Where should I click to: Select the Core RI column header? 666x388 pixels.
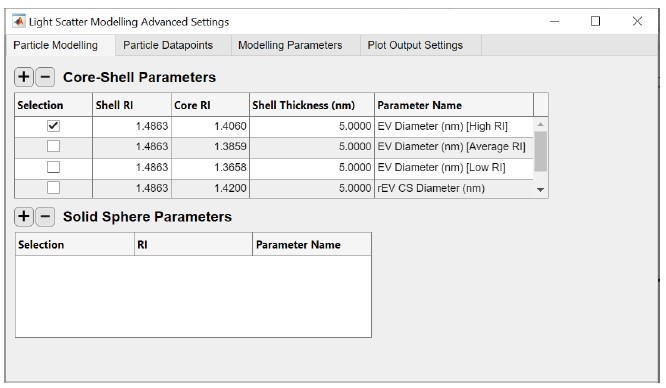[x=210, y=105]
